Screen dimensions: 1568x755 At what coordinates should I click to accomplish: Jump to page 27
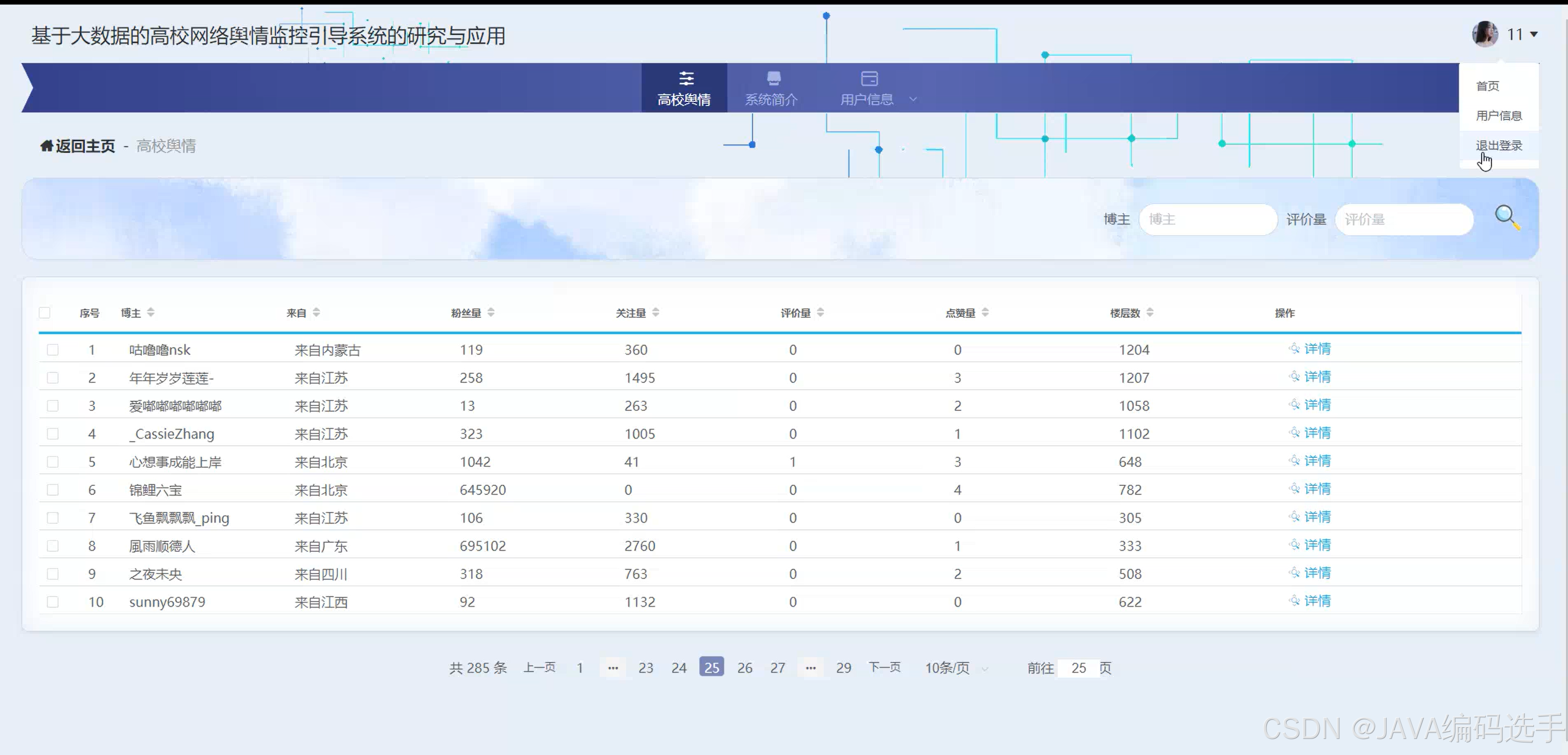pos(777,667)
